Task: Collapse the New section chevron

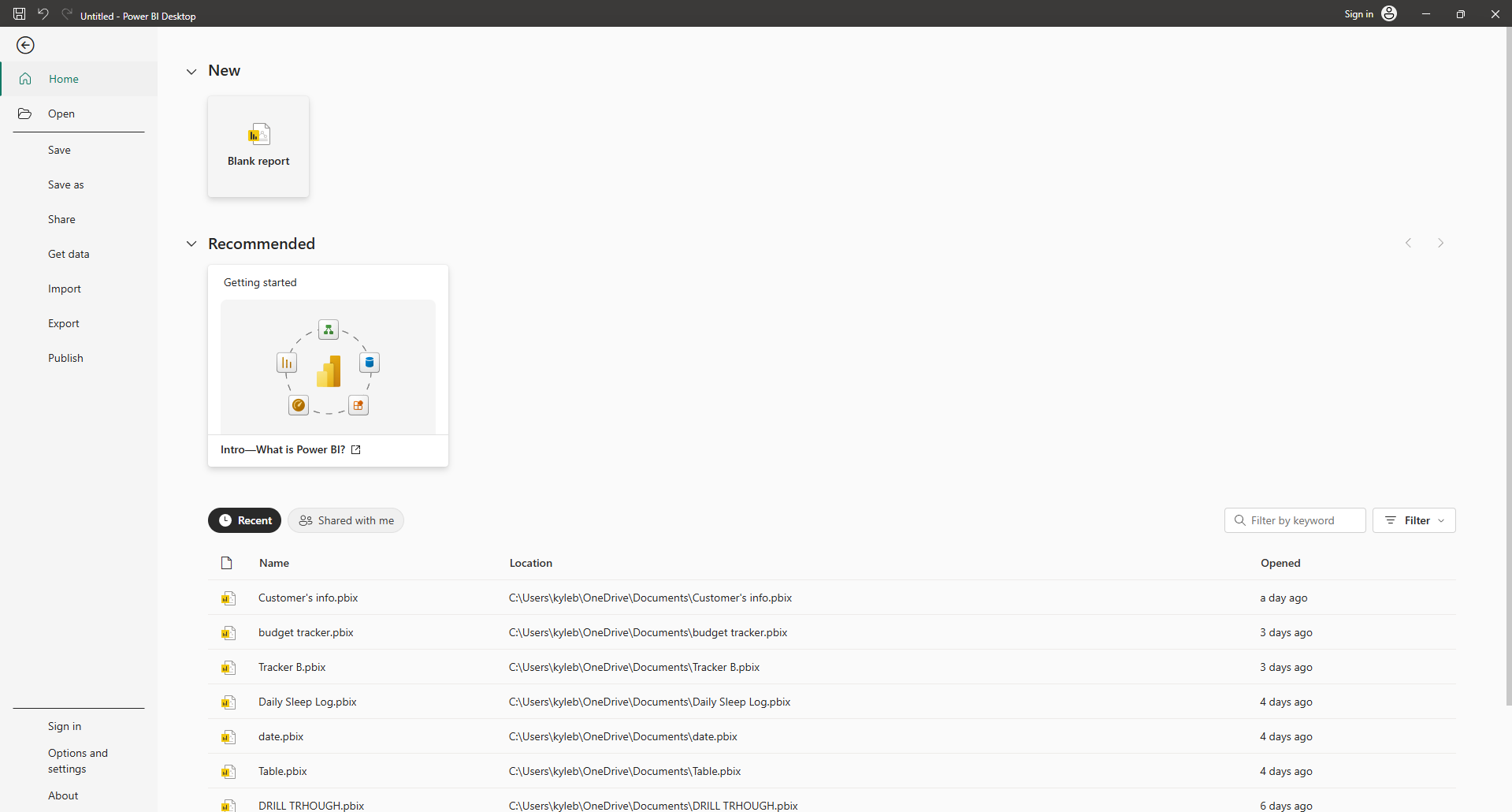Action: pos(191,72)
